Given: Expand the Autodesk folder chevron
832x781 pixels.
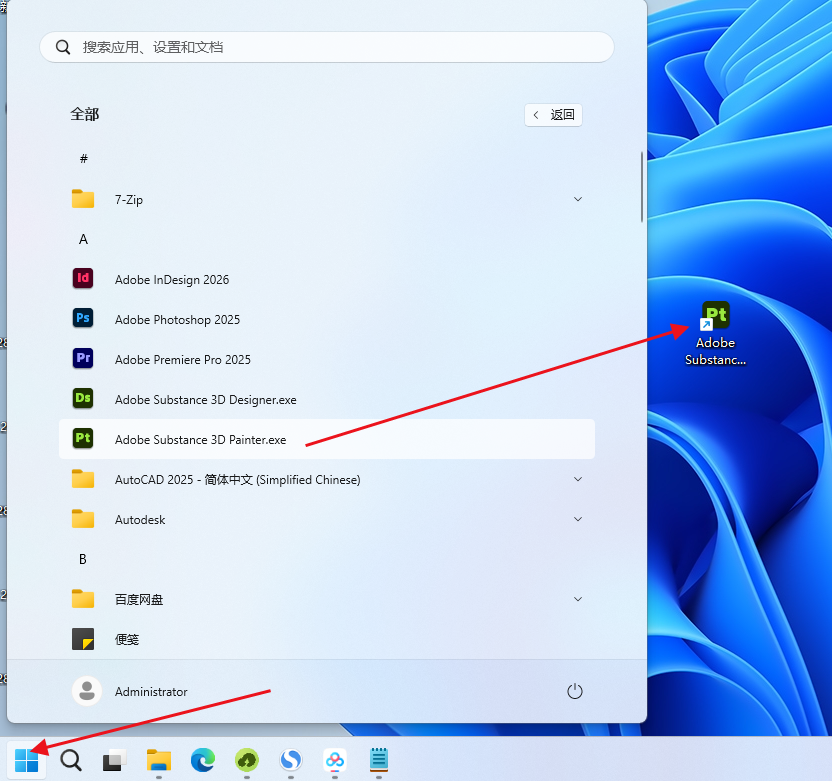Looking at the screenshot, I should click(578, 519).
